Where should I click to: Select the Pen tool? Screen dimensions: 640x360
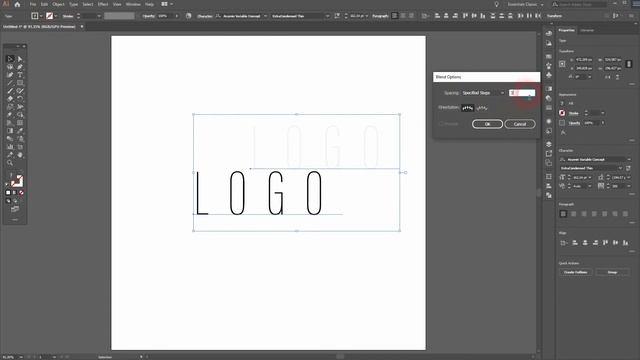20,67
